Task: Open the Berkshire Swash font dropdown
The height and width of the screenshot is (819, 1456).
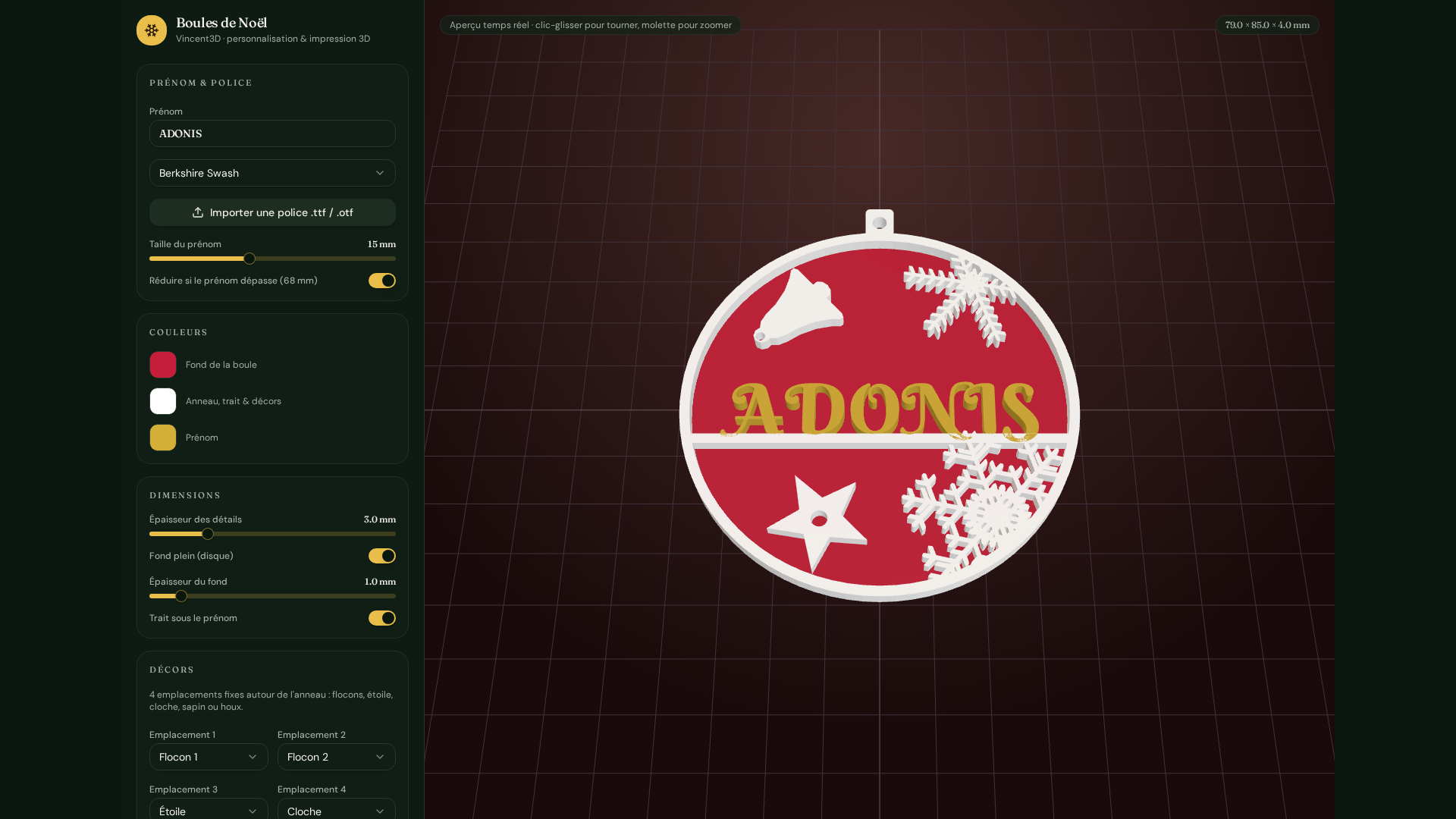Action: (272, 173)
